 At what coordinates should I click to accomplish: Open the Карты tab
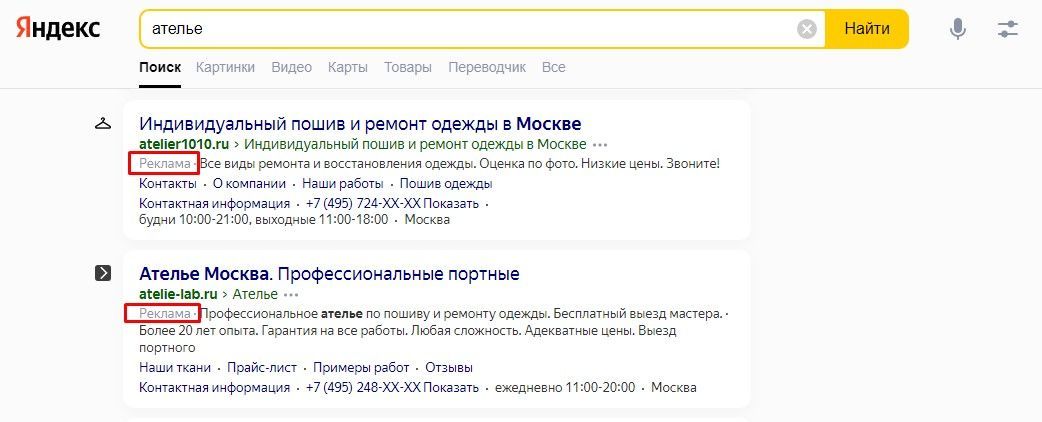[x=348, y=67]
